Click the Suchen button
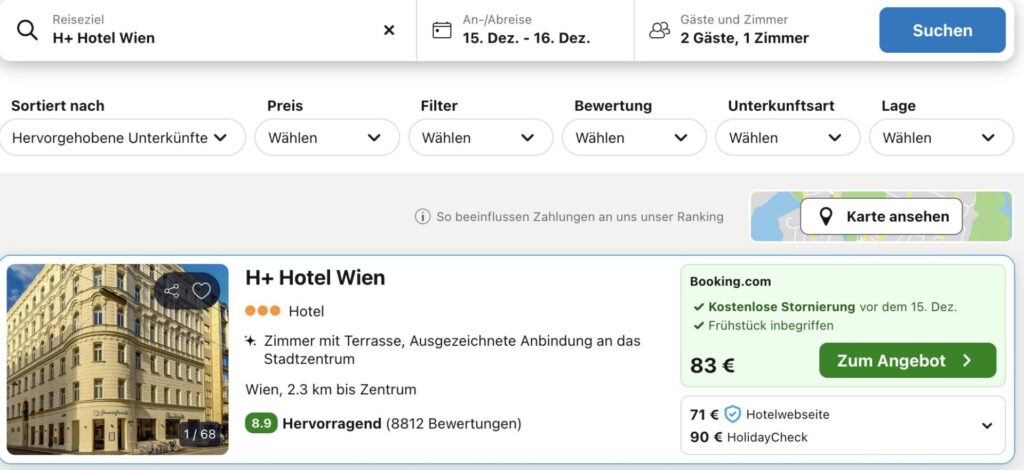 pyautogui.click(x=942, y=30)
